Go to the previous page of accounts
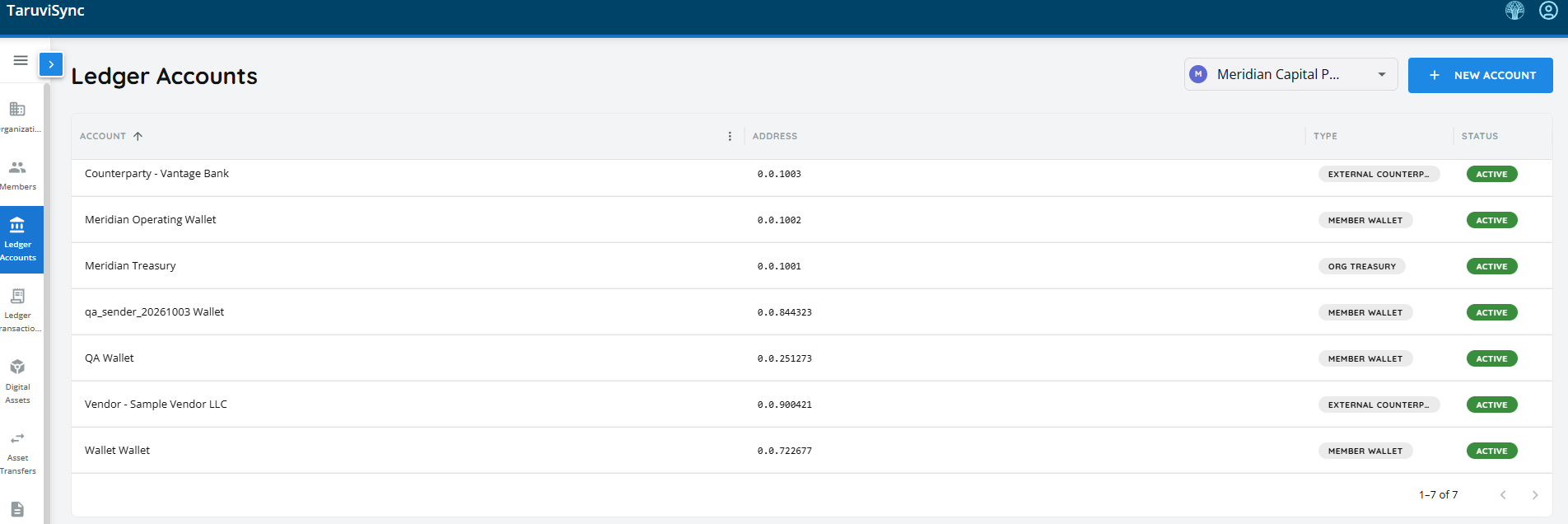 coord(1503,494)
